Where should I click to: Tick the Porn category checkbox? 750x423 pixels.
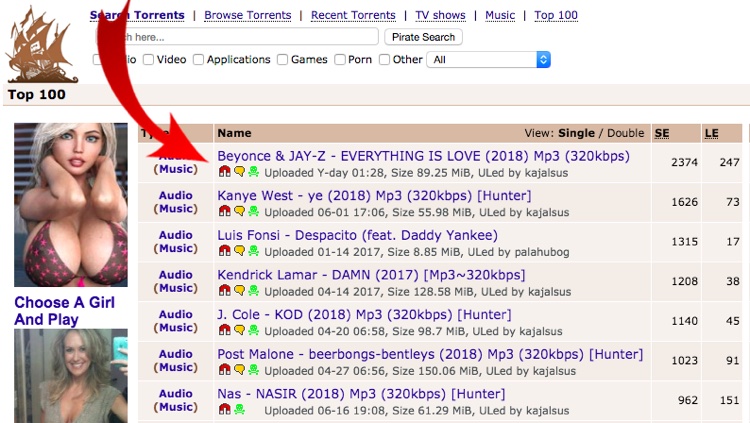point(340,60)
